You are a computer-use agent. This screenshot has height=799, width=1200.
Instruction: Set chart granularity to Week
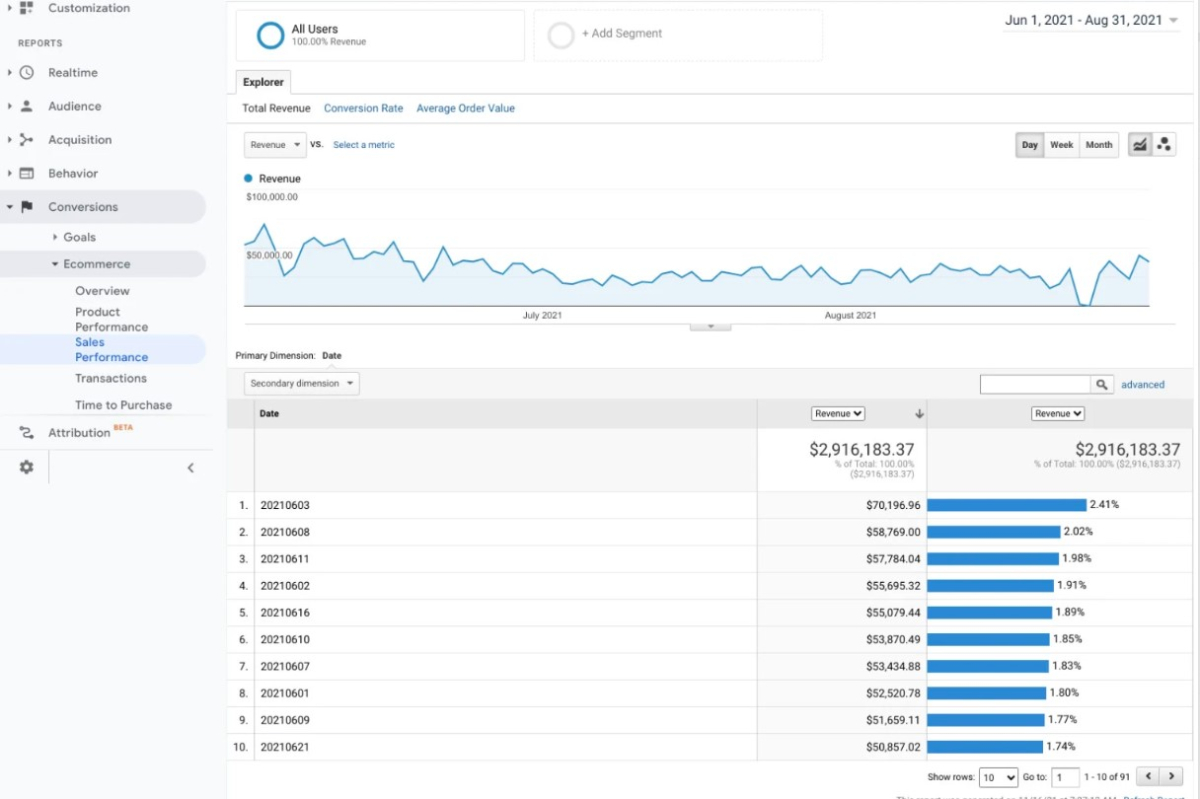point(1061,145)
